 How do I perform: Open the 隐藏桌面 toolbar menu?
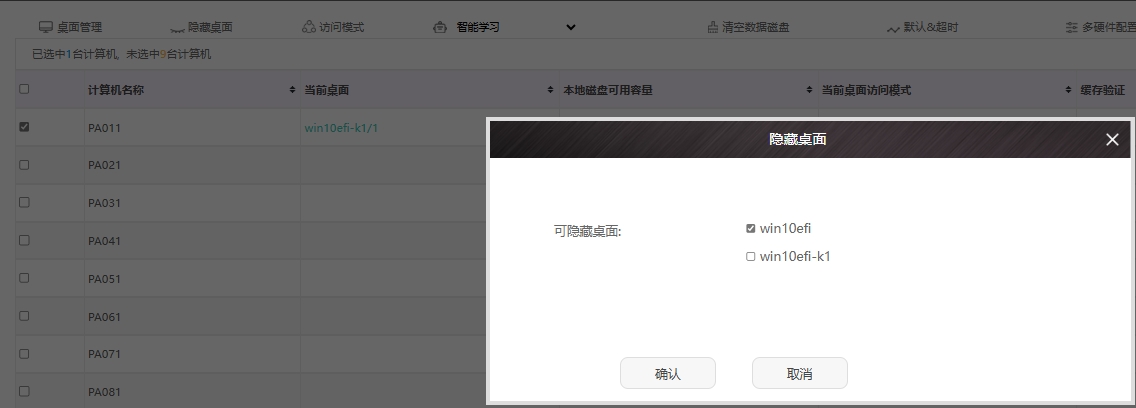[x=210, y=28]
